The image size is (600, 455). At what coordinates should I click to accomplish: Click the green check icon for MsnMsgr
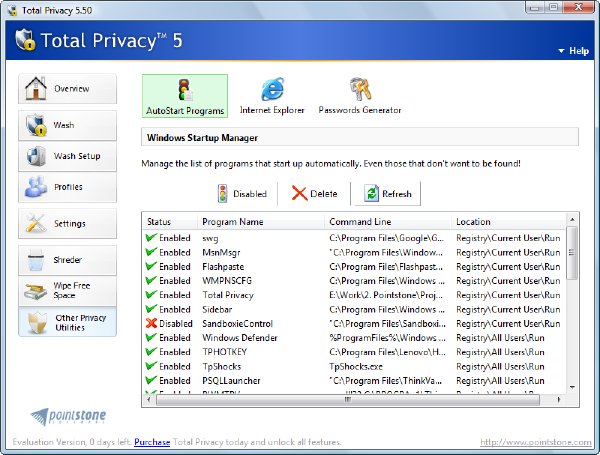click(x=151, y=252)
